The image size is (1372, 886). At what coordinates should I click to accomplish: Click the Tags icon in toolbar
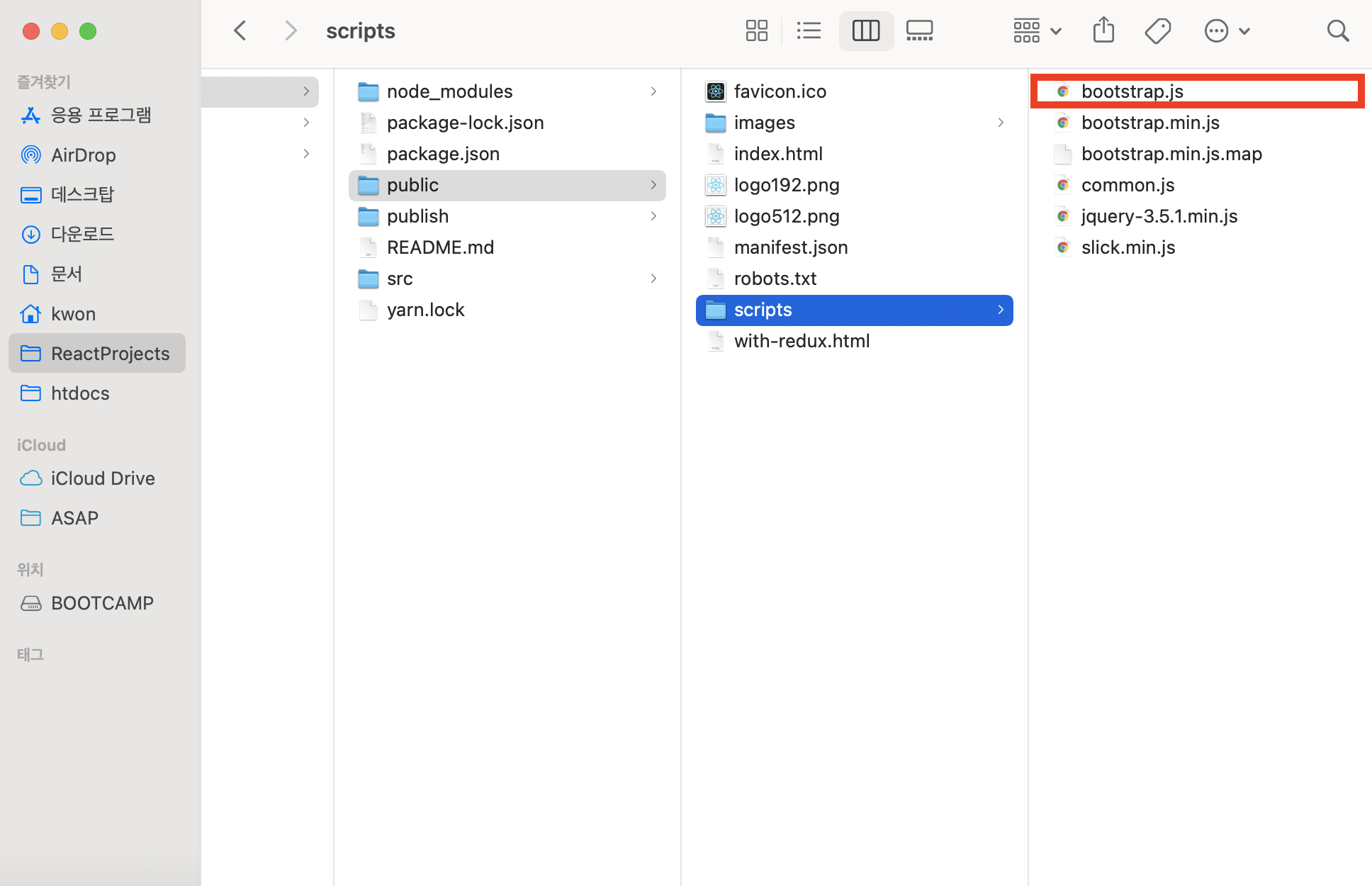click(1157, 30)
